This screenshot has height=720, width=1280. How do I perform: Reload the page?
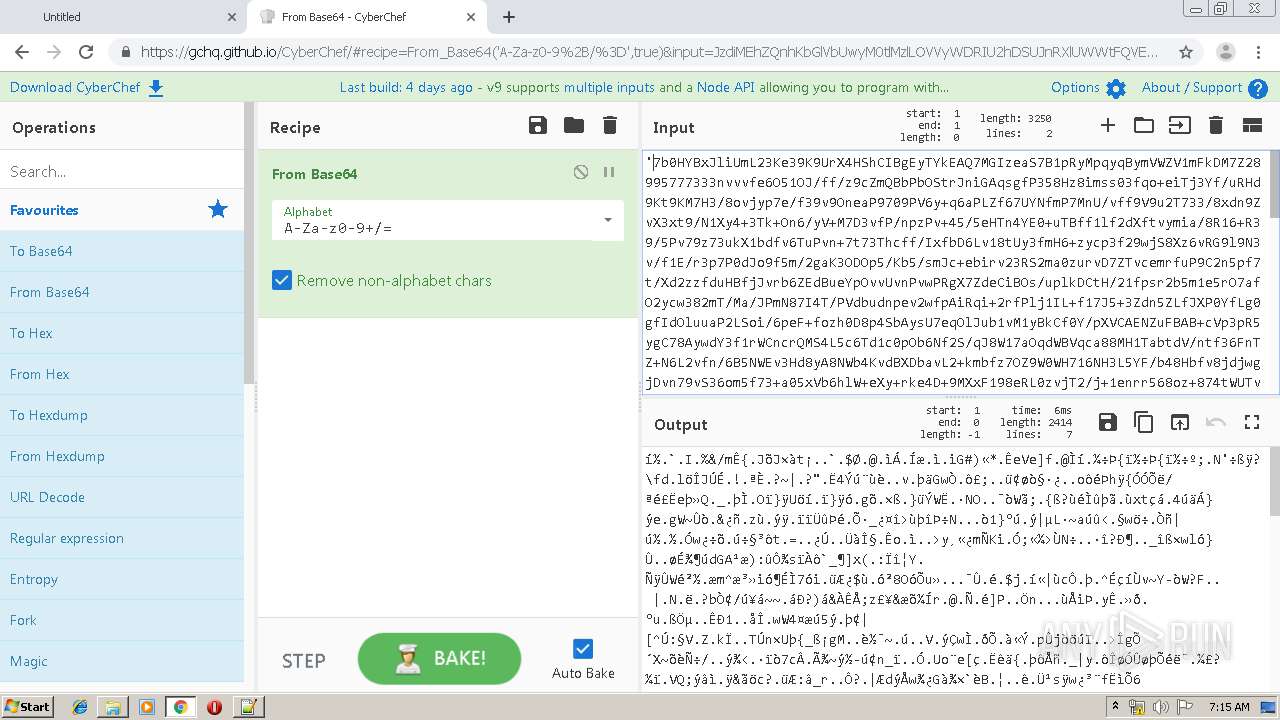point(86,52)
